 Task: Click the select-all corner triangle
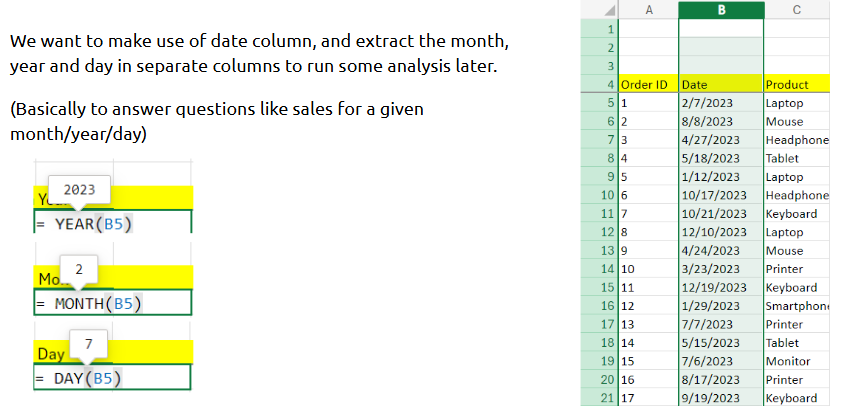click(608, 11)
